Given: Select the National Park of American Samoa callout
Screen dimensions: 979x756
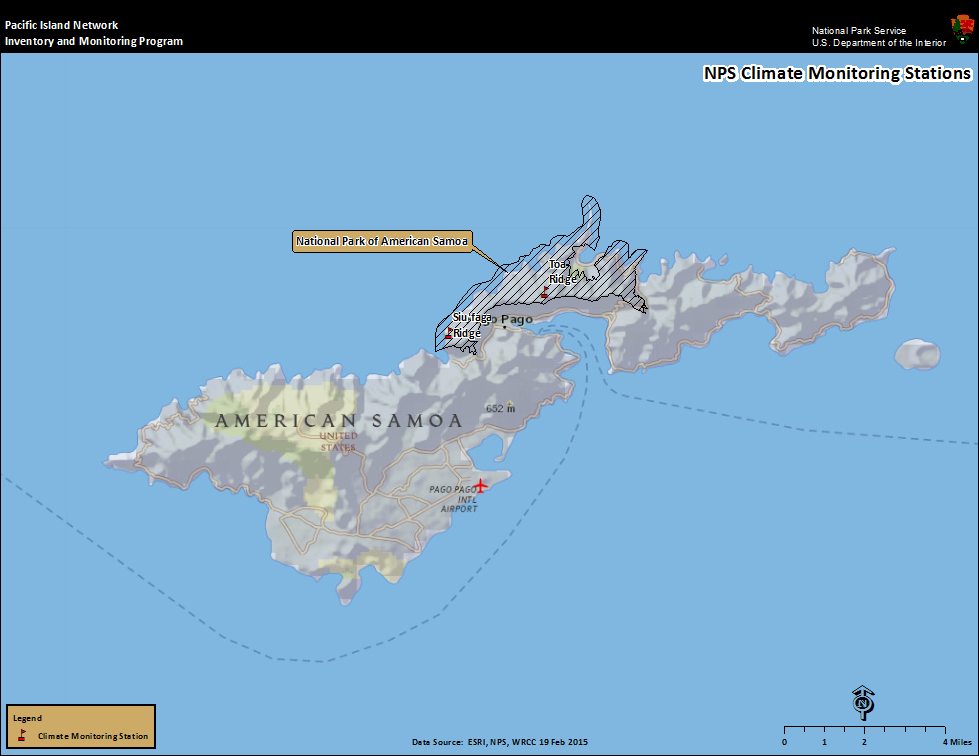Looking at the screenshot, I should 382,242.
